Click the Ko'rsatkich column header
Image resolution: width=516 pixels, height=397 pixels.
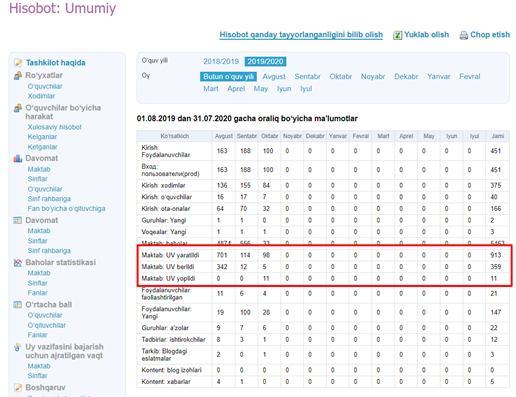point(175,136)
